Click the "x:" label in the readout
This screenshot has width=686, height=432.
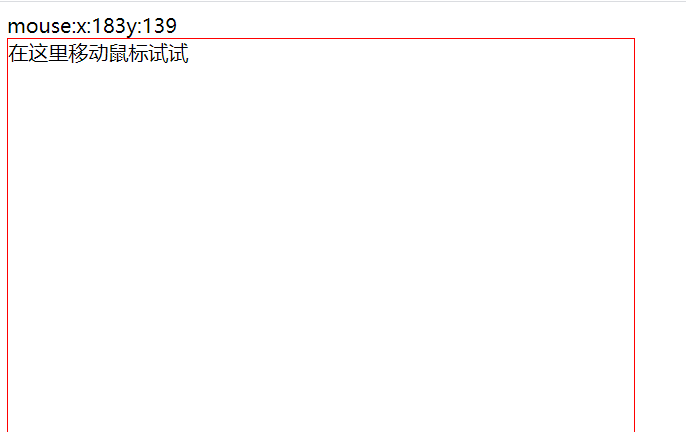(83, 28)
